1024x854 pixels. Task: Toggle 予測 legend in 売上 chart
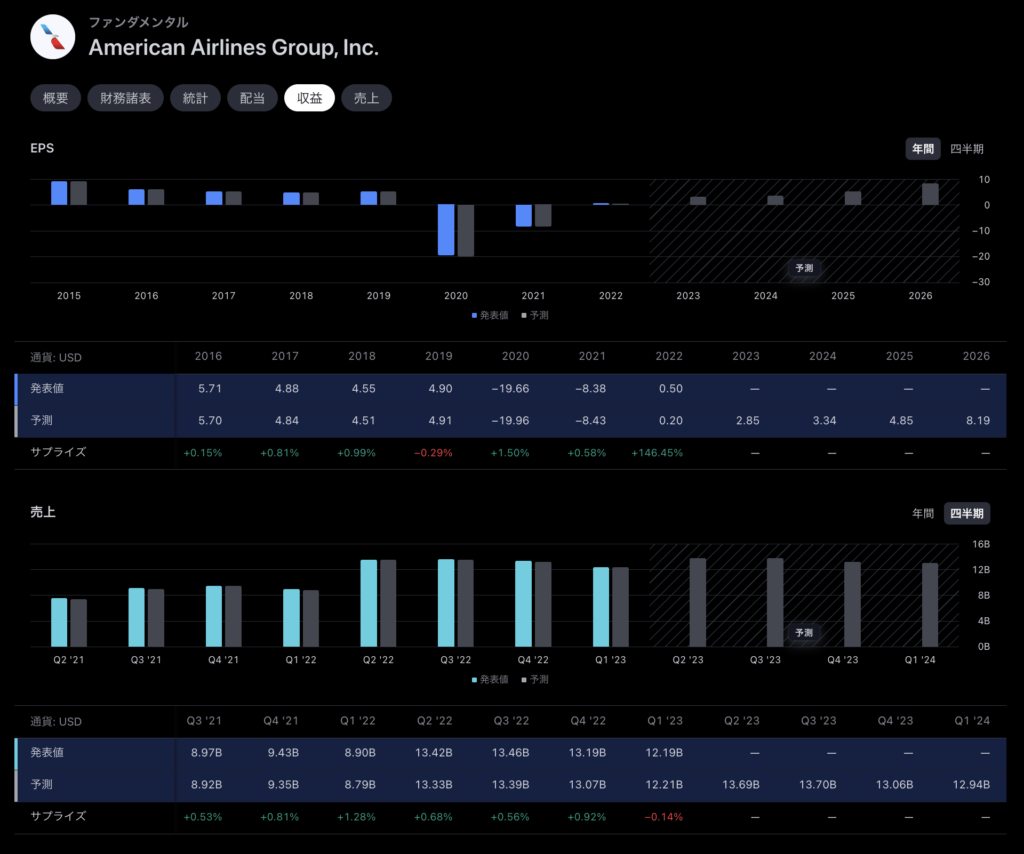click(535, 680)
